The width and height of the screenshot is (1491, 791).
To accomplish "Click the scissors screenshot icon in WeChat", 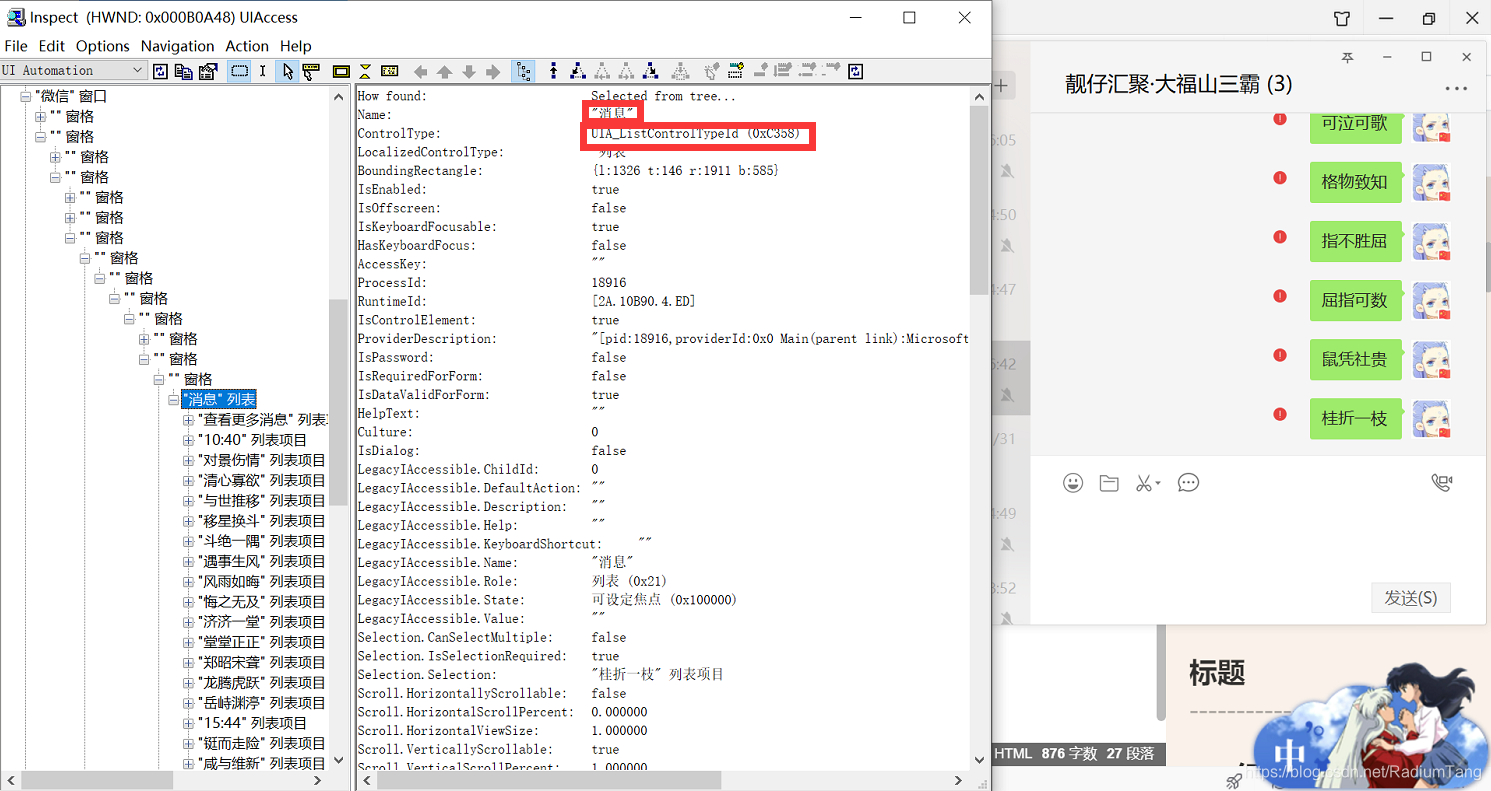I will pyautogui.click(x=1144, y=483).
